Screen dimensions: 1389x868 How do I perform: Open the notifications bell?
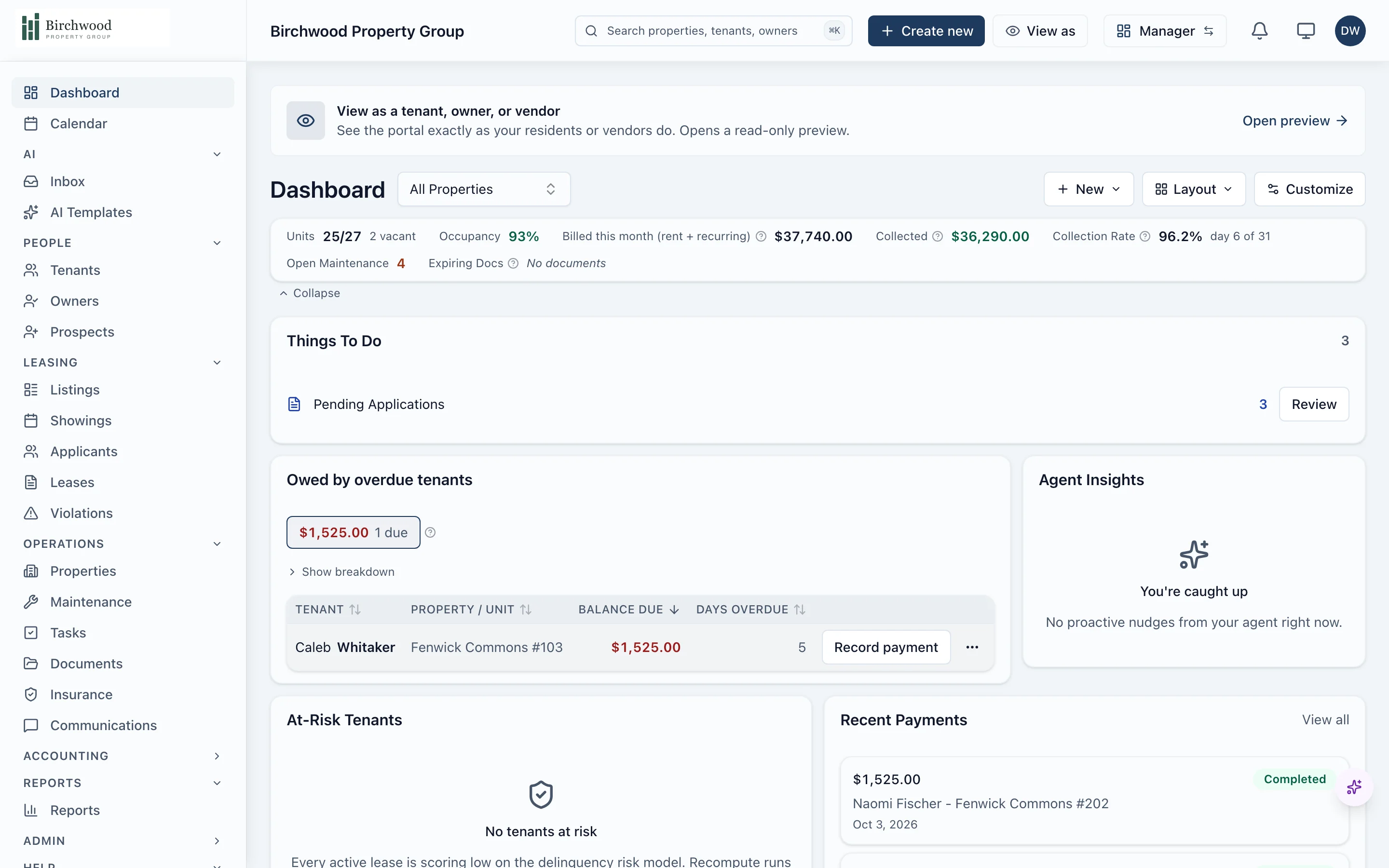pyautogui.click(x=1259, y=31)
